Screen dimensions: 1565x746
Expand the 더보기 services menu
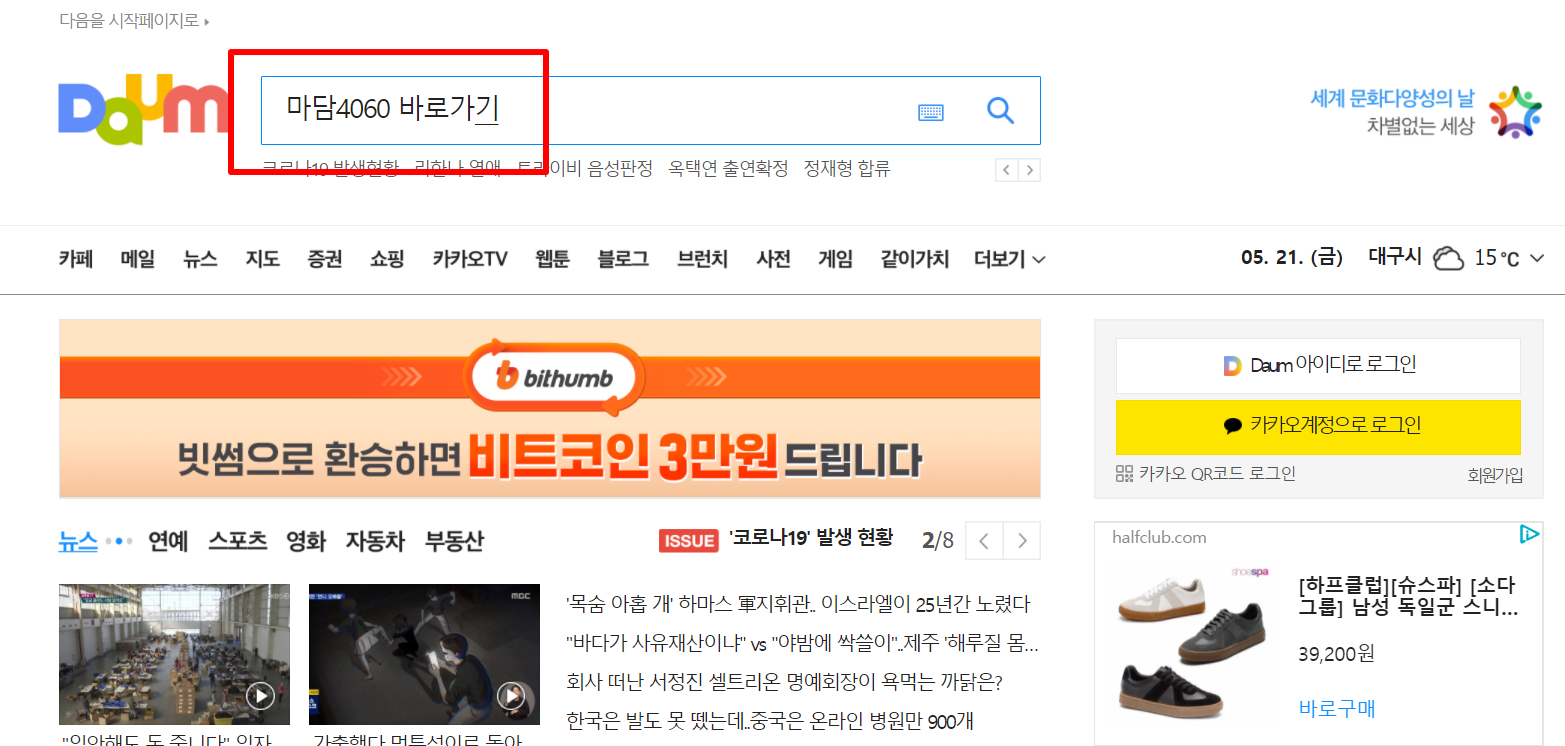click(x=1010, y=259)
